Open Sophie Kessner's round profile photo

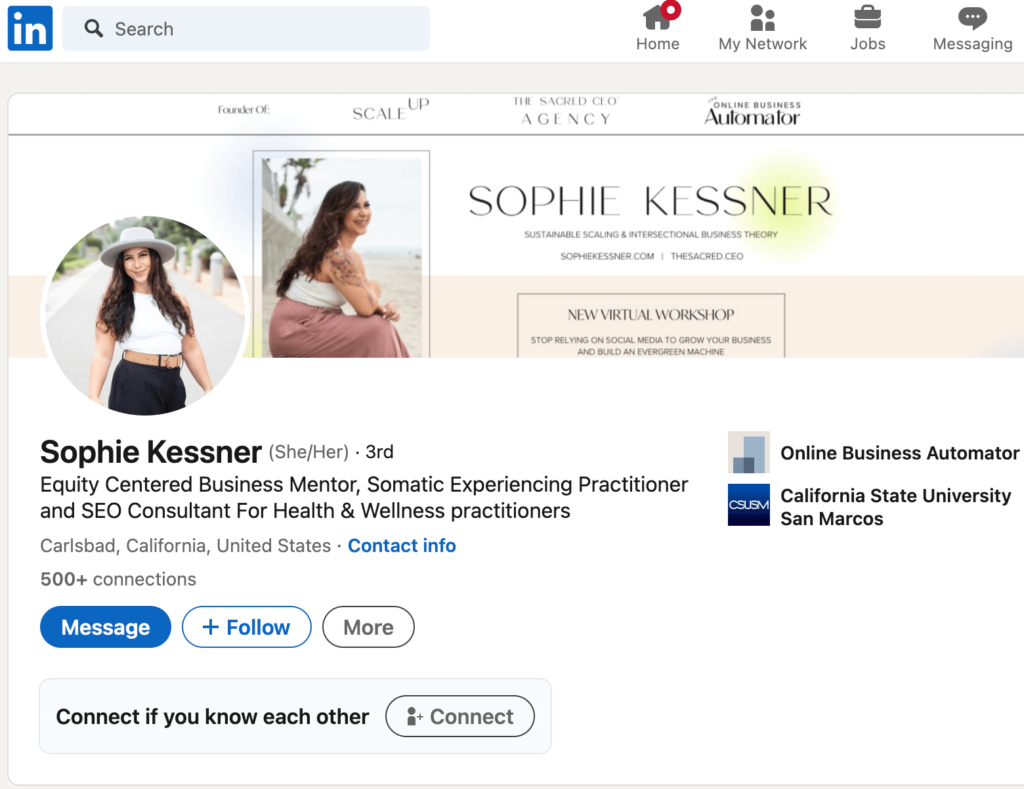(144, 315)
